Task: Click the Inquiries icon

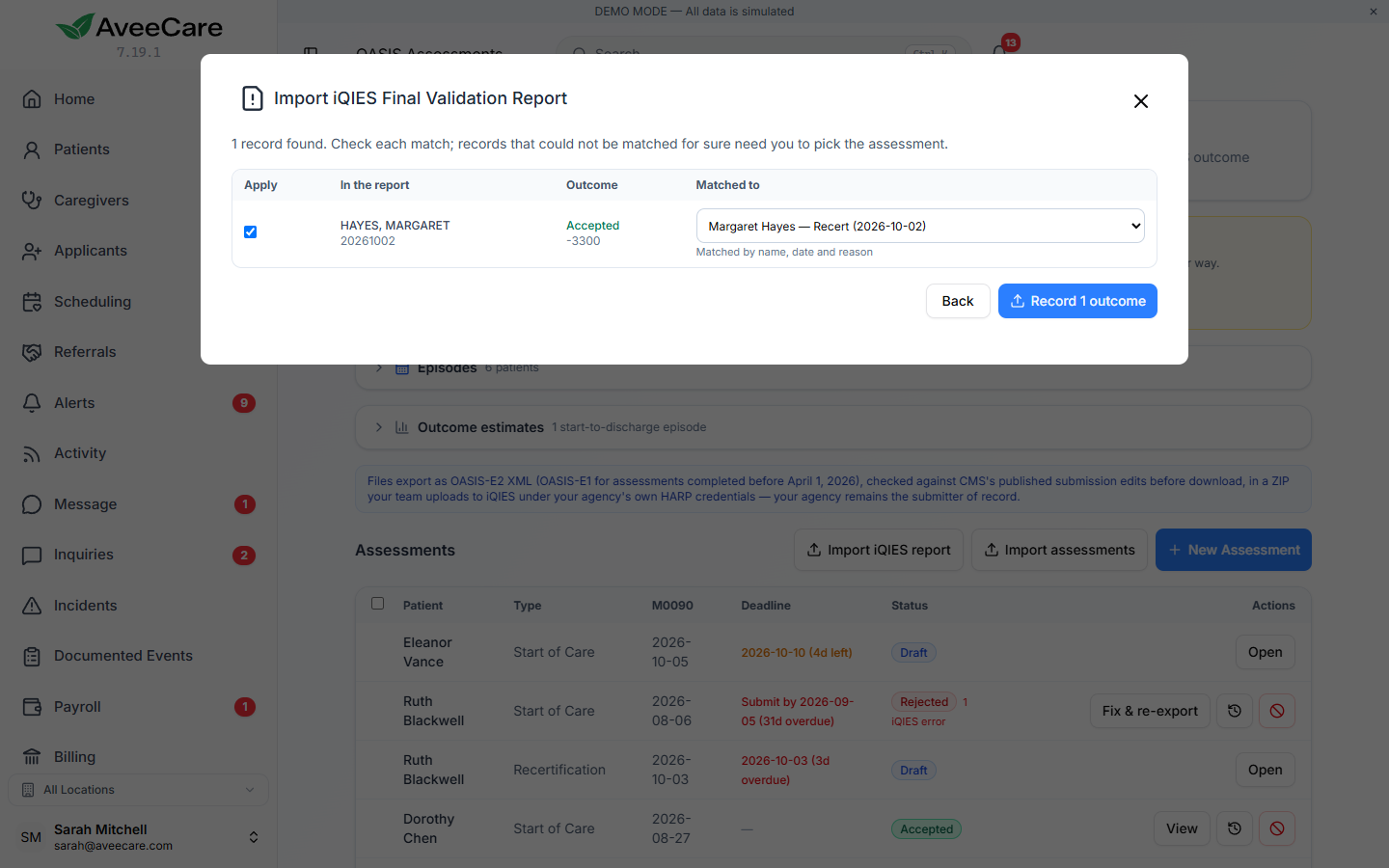Action: point(32,555)
